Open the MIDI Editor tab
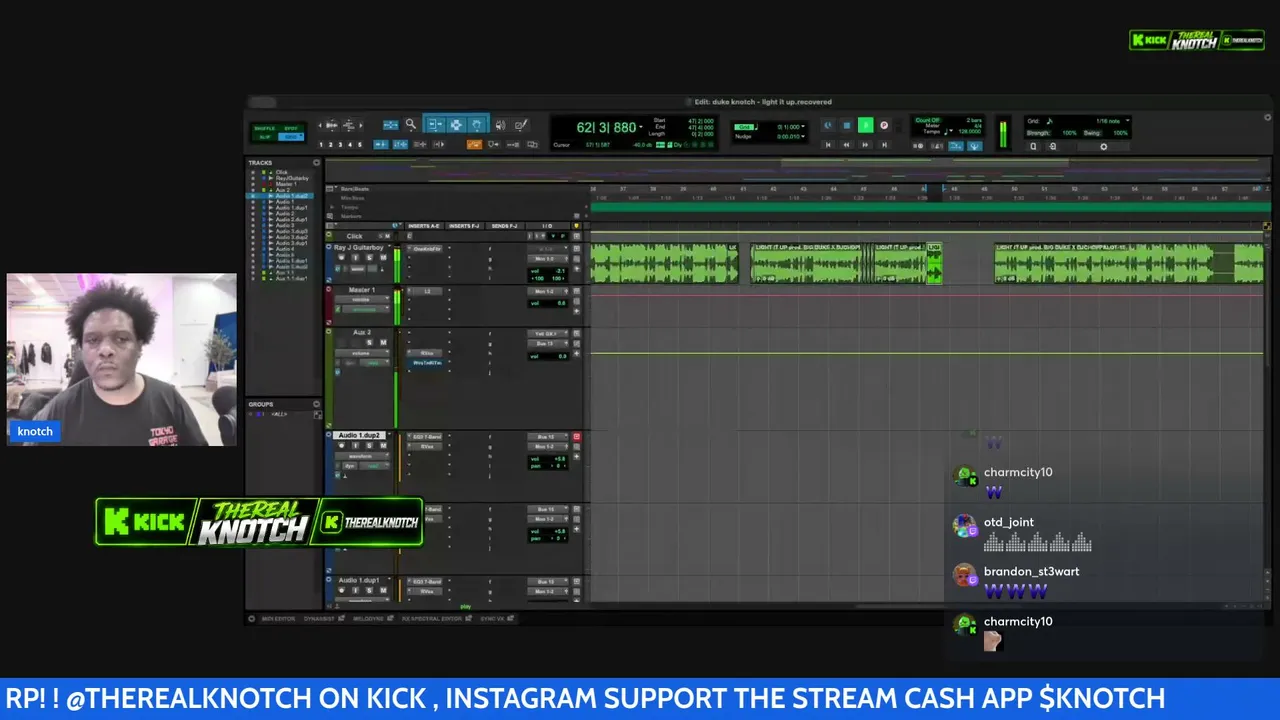This screenshot has width=1280, height=720. (279, 619)
